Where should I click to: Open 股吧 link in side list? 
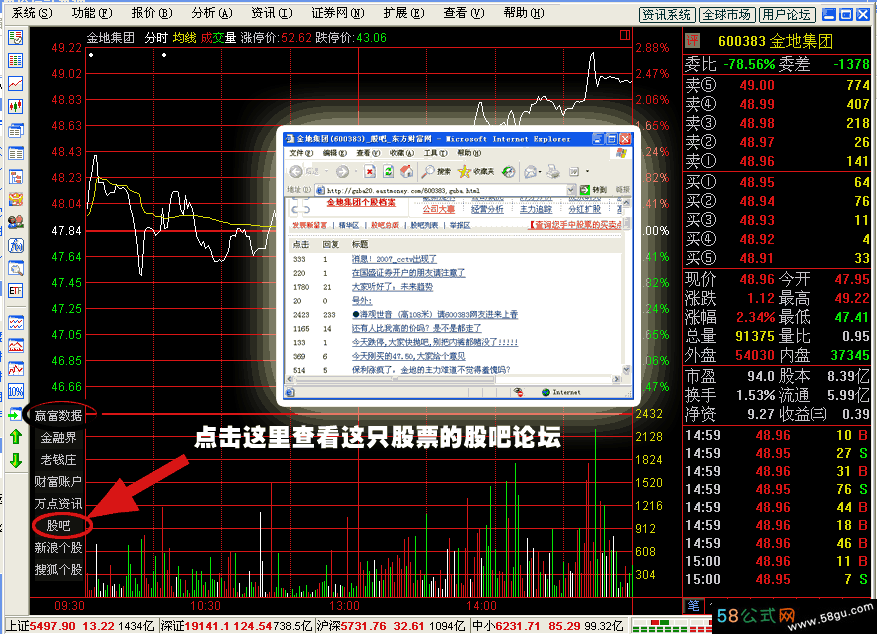(x=58, y=526)
